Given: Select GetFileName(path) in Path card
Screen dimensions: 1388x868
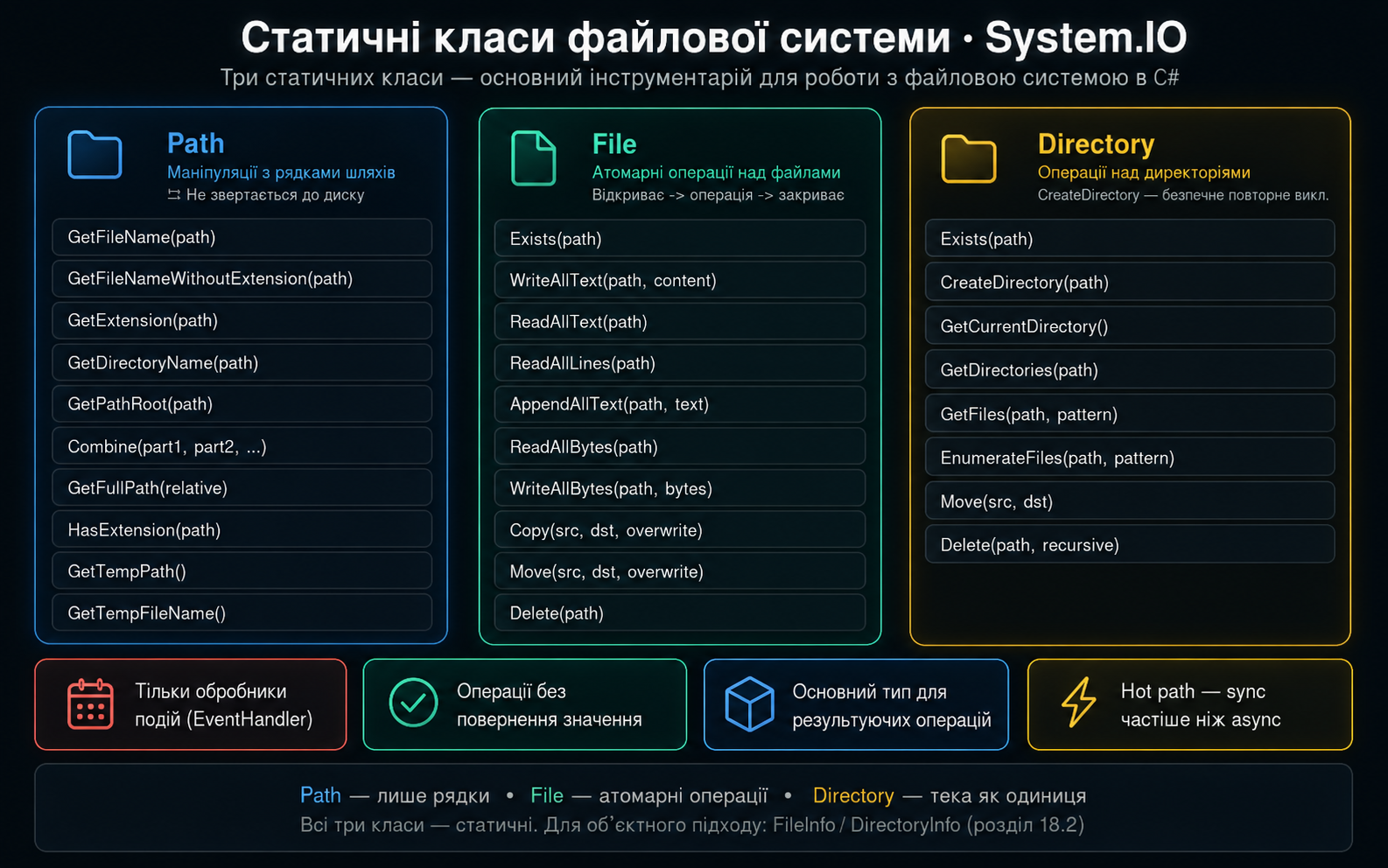Looking at the screenshot, I should click(x=242, y=237).
